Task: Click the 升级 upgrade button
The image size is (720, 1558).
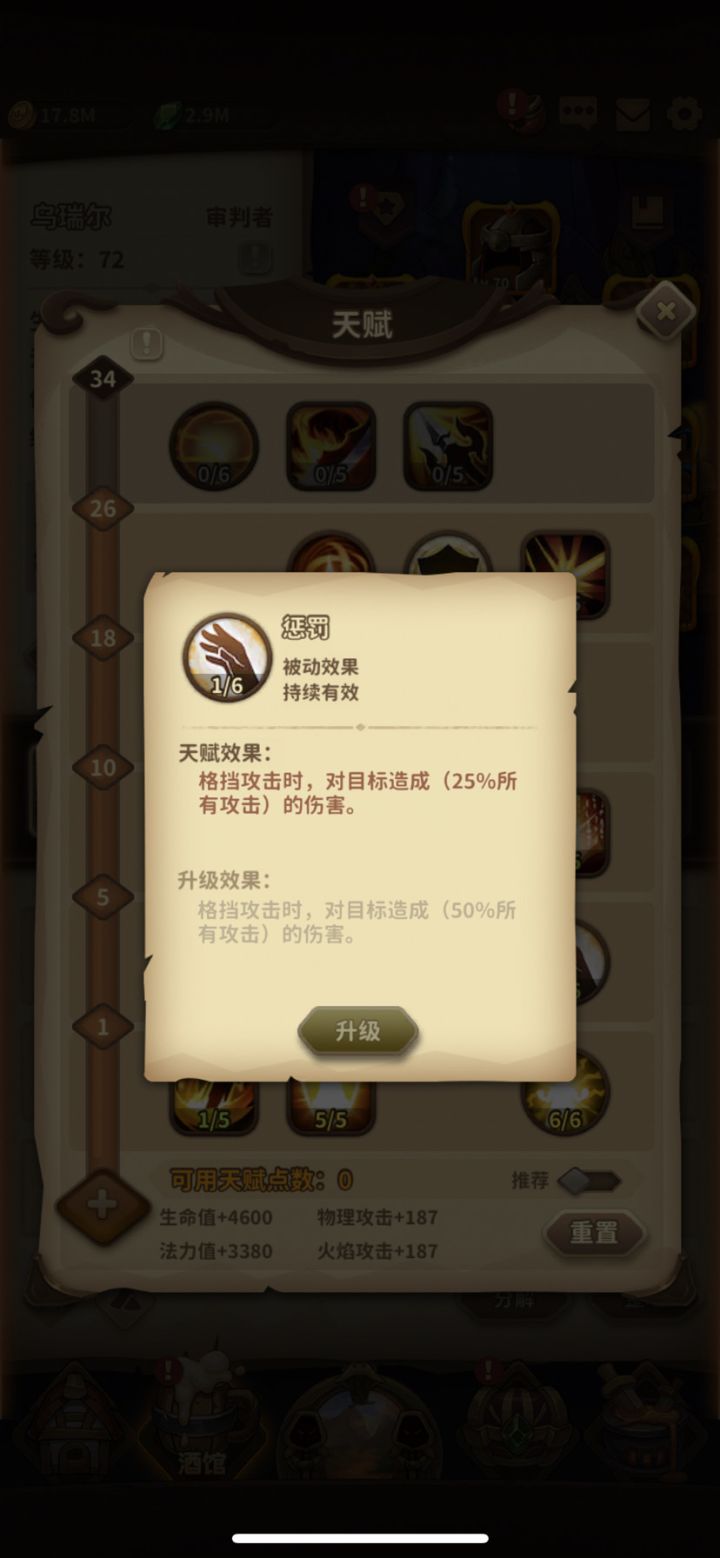Action: 358,1032
